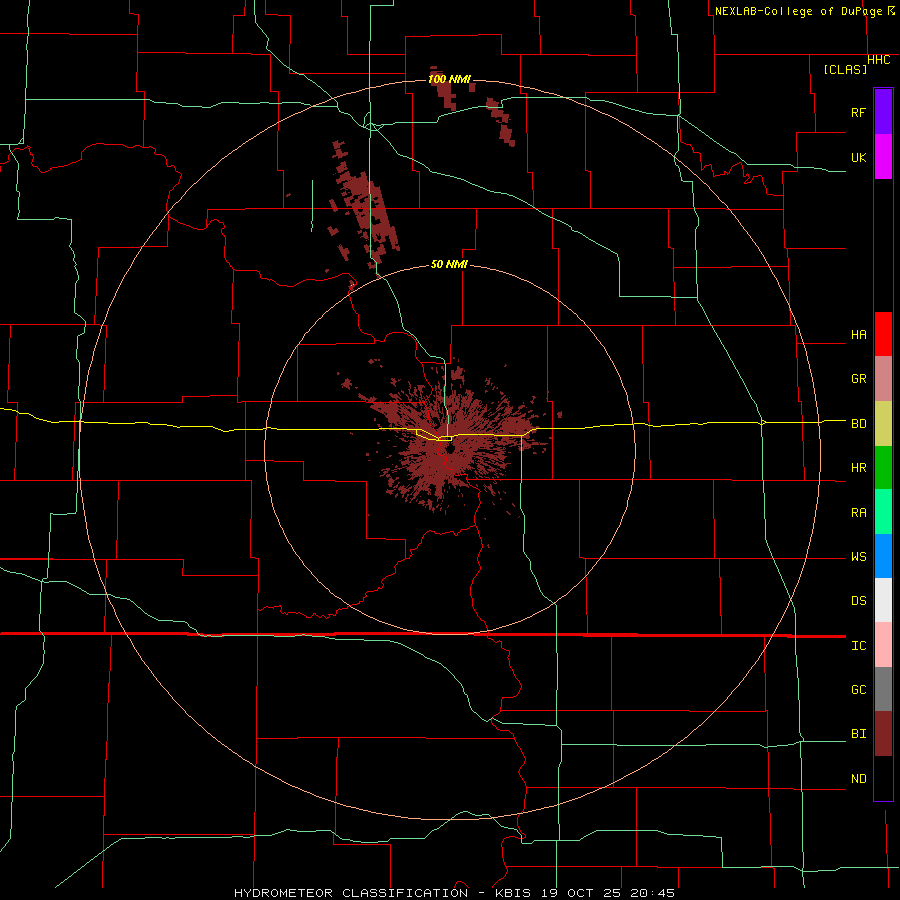Click the 'BD' legend label

(858, 424)
